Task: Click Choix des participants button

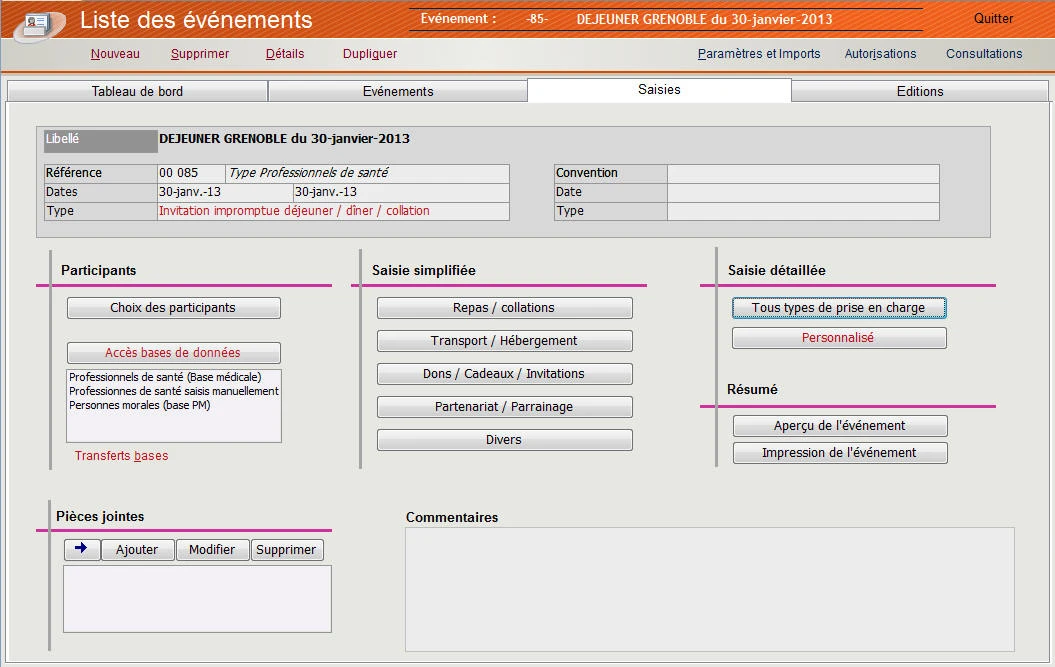Action: coord(174,308)
